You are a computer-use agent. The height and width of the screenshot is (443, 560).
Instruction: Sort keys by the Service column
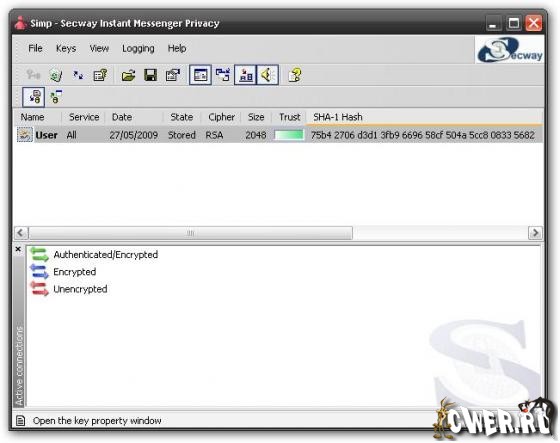tap(84, 117)
